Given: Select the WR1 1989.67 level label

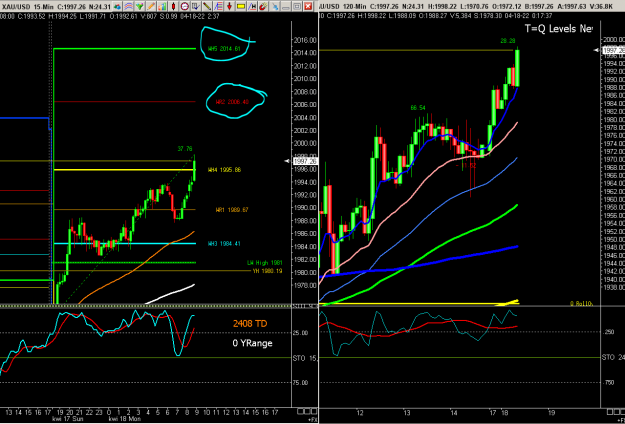Looking at the screenshot, I should (232, 210).
